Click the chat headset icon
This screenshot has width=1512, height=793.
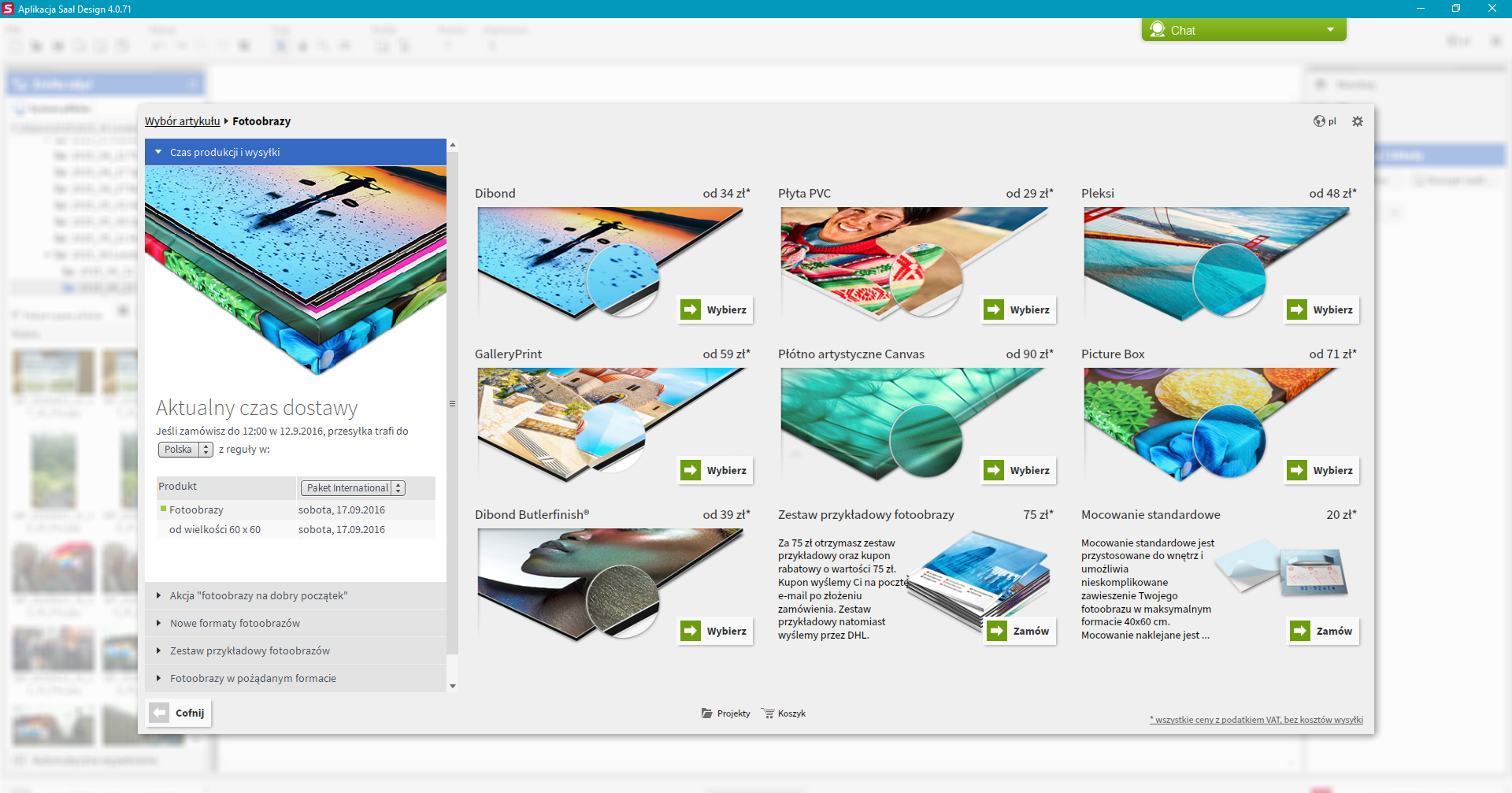coord(1157,29)
